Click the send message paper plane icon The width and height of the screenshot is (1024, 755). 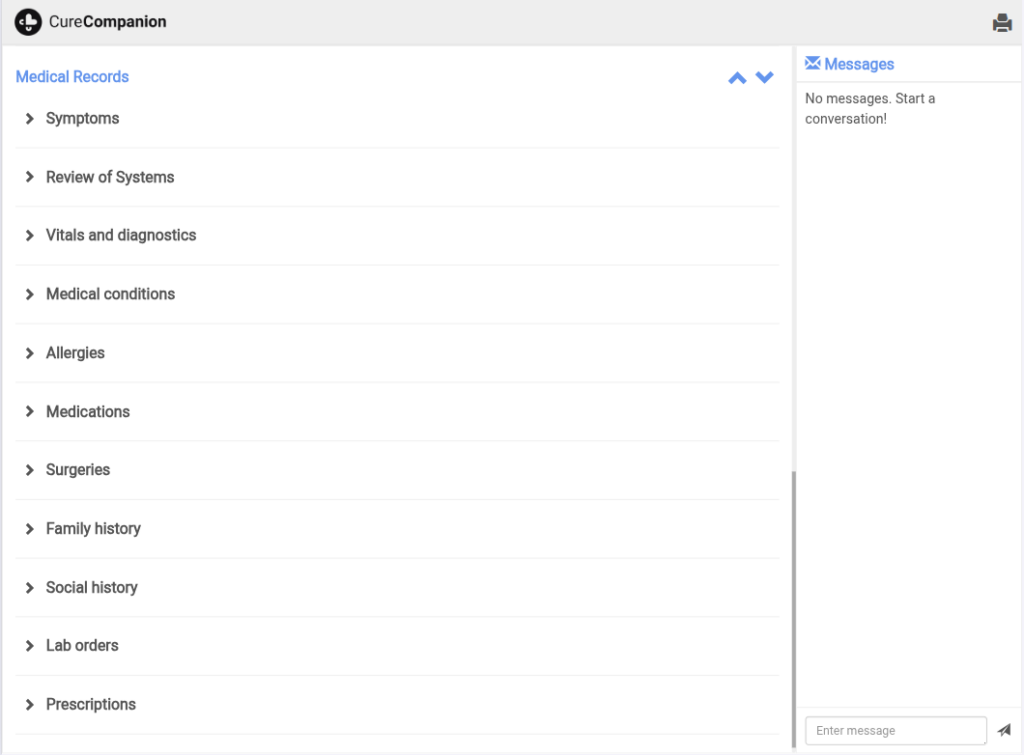coord(1004,730)
